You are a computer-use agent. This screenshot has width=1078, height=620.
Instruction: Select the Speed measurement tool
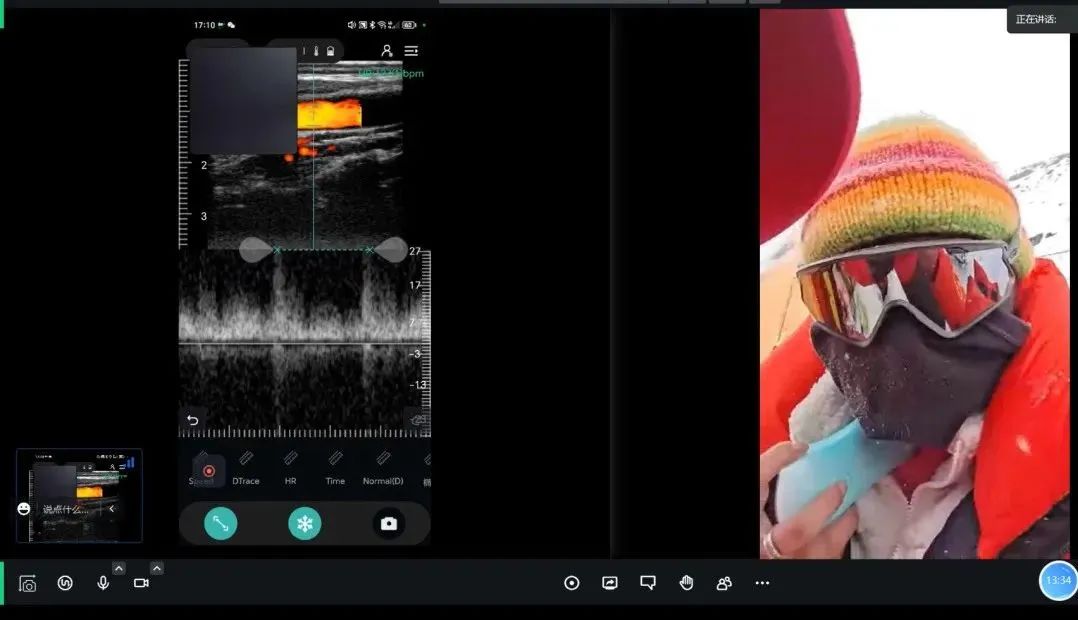click(201, 469)
